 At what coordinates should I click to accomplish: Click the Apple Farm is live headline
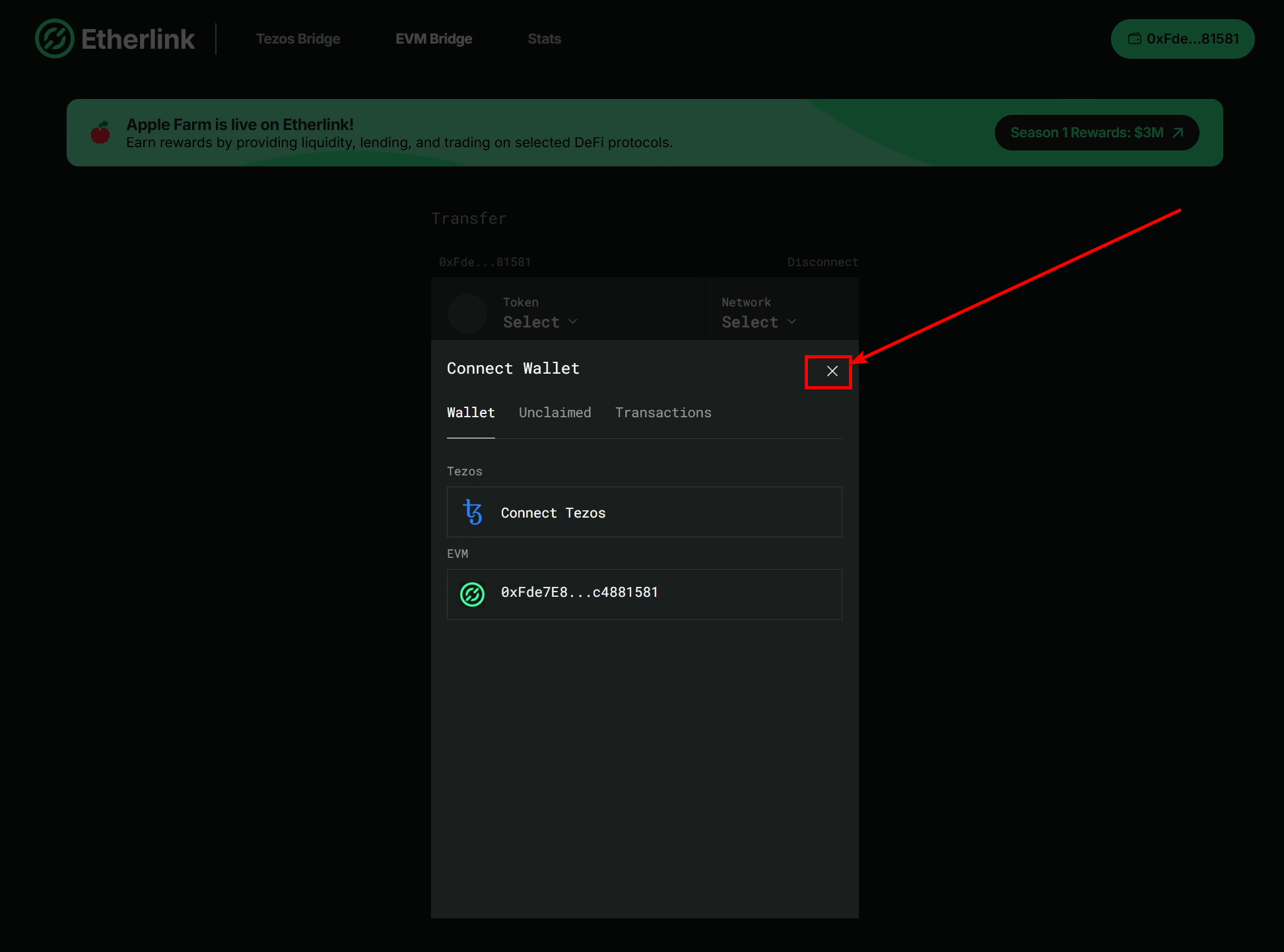(x=240, y=124)
